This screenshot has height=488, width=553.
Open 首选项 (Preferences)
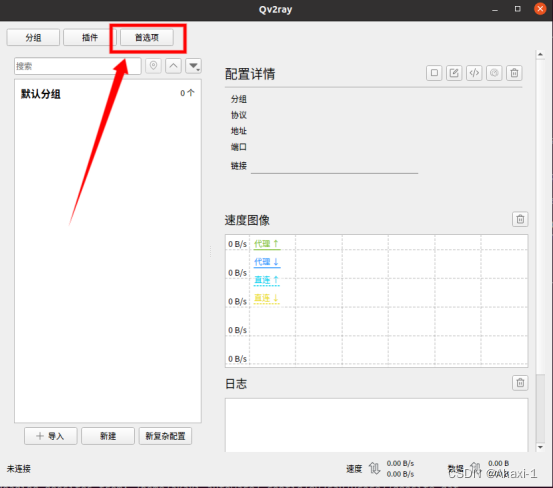click(147, 37)
